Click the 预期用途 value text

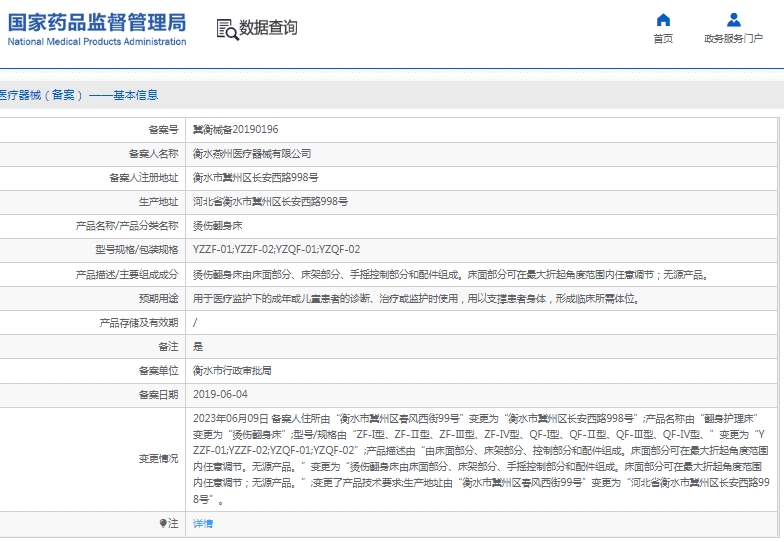click(x=416, y=298)
